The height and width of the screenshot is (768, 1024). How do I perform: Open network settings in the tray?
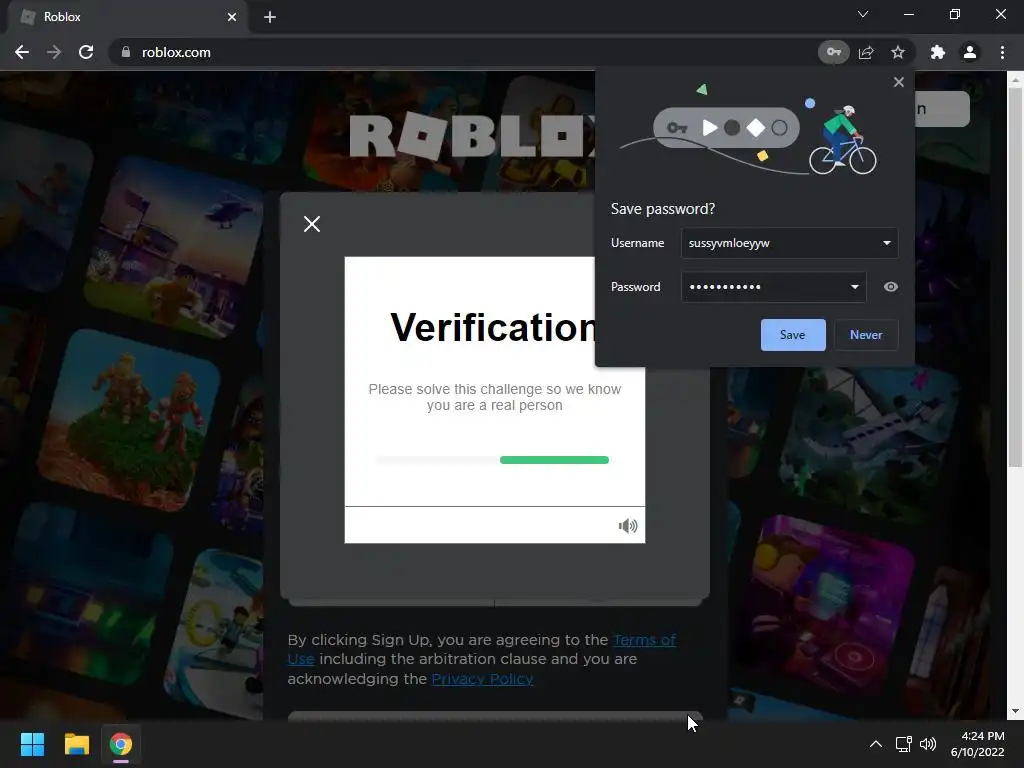[x=904, y=744]
